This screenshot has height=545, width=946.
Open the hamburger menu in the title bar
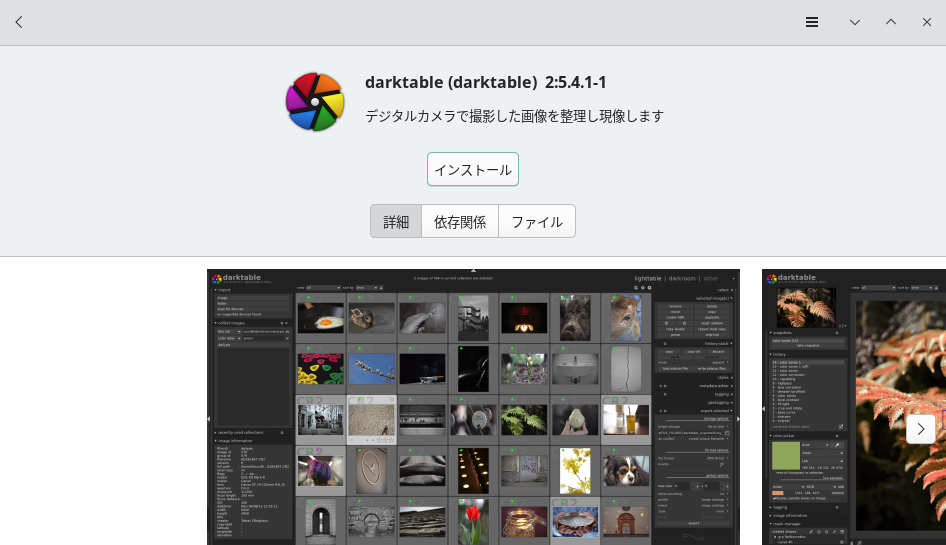coord(812,22)
